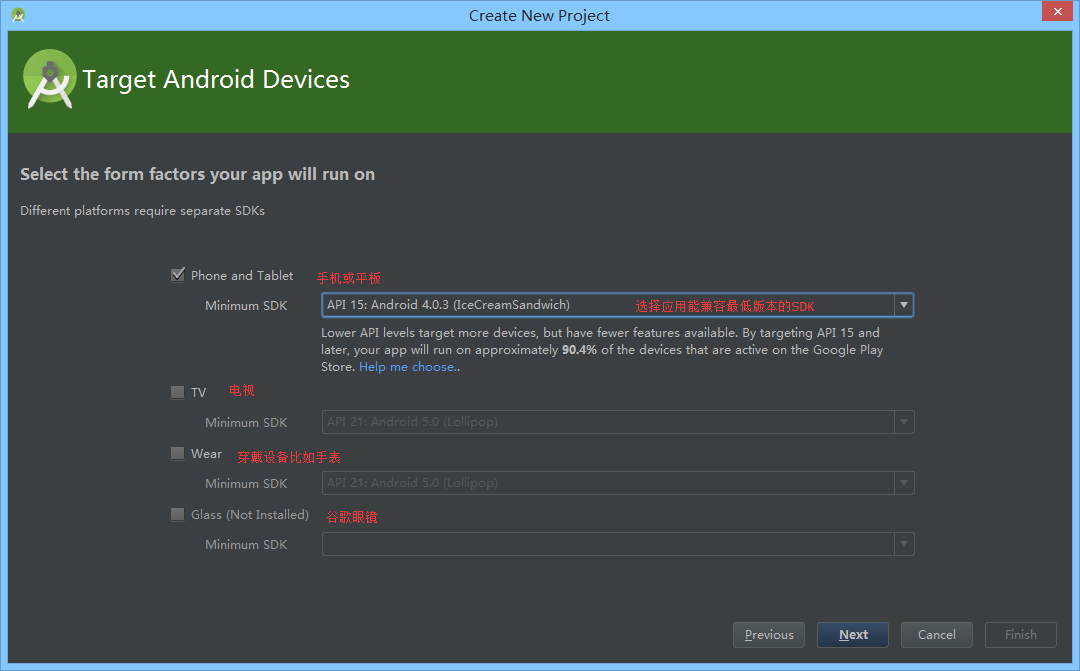1080x671 pixels.
Task: Click the Finish button
Action: tap(1020, 634)
